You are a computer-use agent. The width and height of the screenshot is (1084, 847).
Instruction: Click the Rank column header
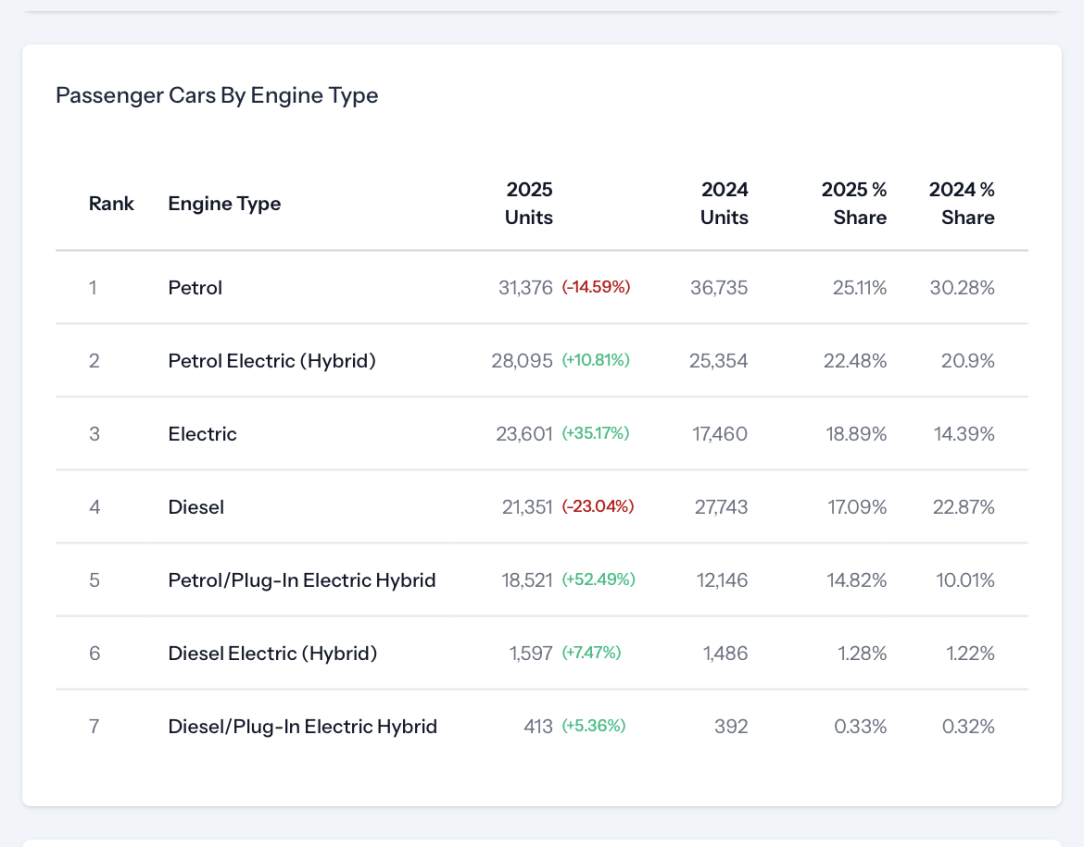pos(111,204)
